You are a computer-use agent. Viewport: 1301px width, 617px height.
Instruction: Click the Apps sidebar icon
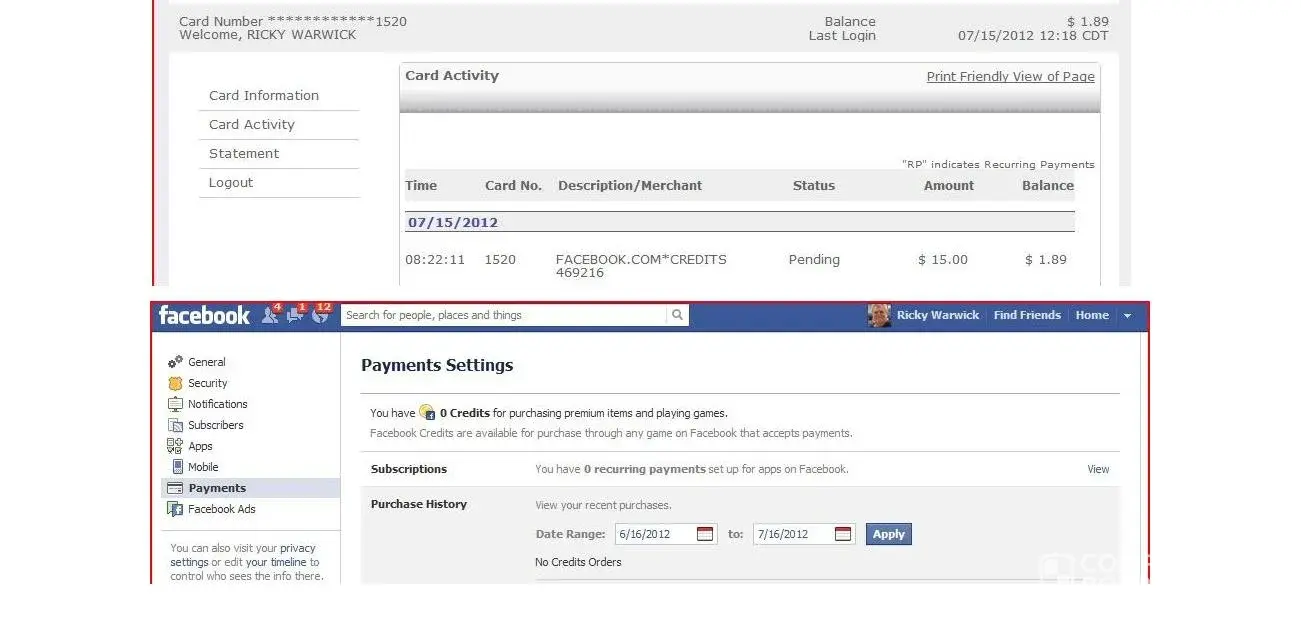tap(175, 446)
